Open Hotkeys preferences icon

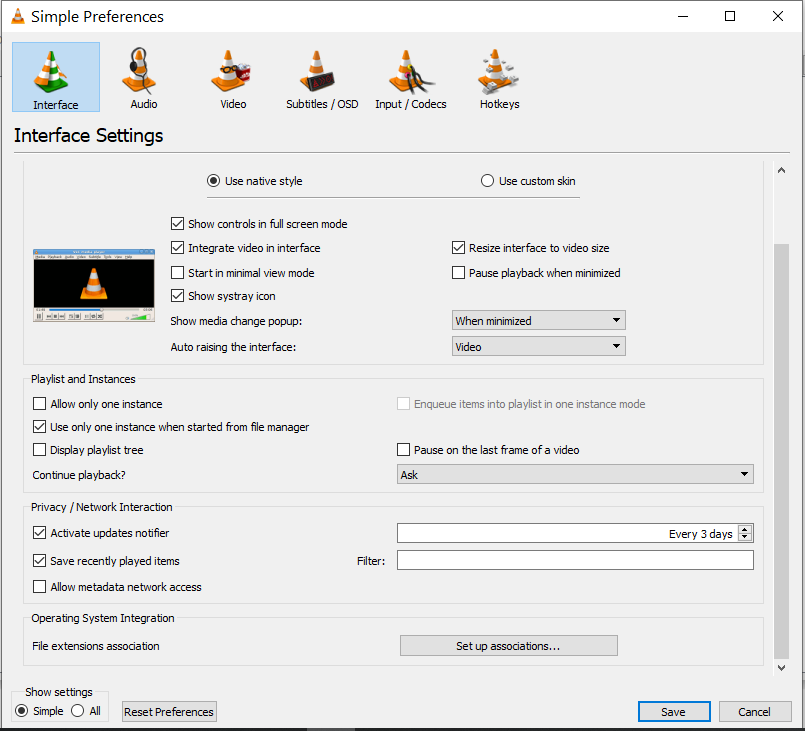[498, 71]
